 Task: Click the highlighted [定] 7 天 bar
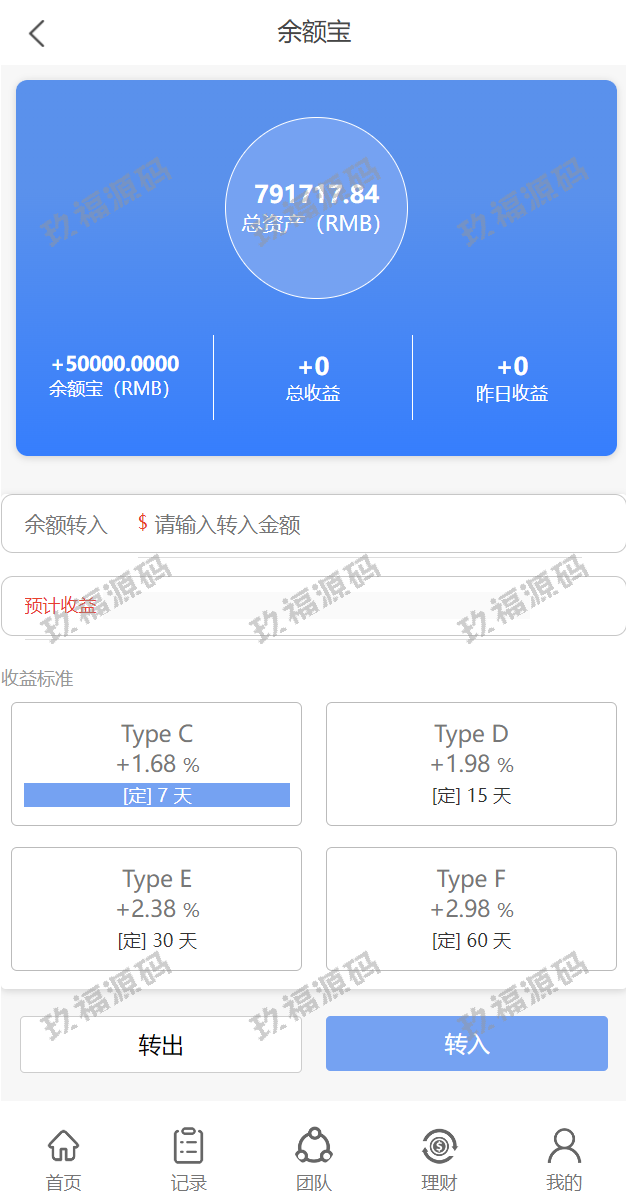point(156,795)
